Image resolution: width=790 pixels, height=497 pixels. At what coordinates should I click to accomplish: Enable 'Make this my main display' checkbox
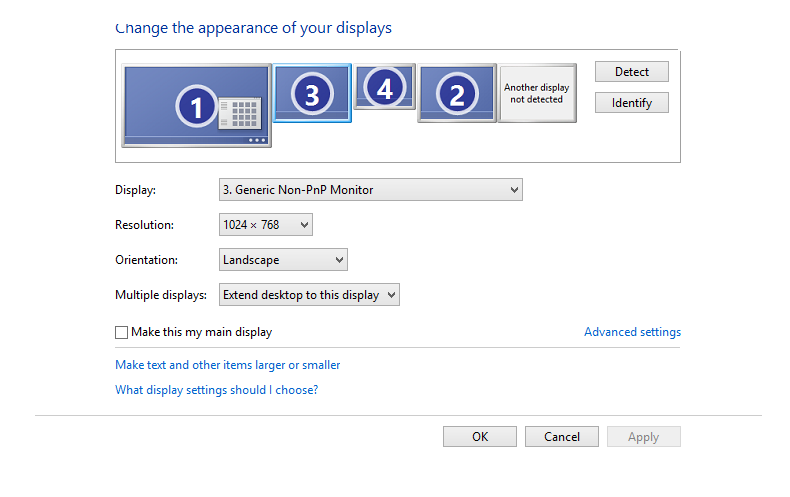pos(121,332)
